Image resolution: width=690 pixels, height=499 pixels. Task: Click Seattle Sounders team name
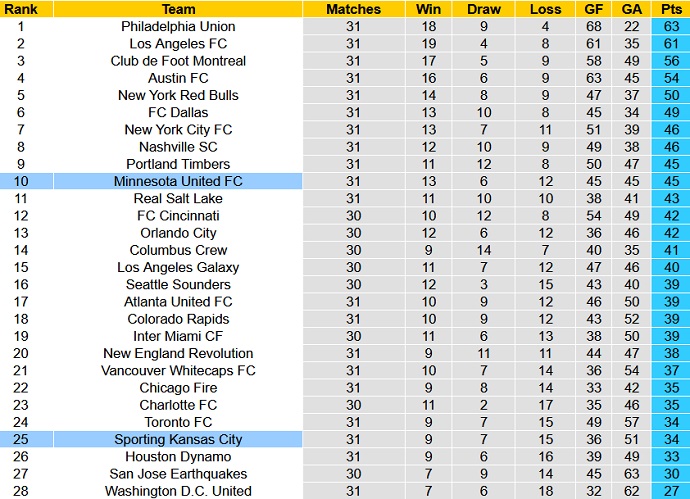point(178,284)
